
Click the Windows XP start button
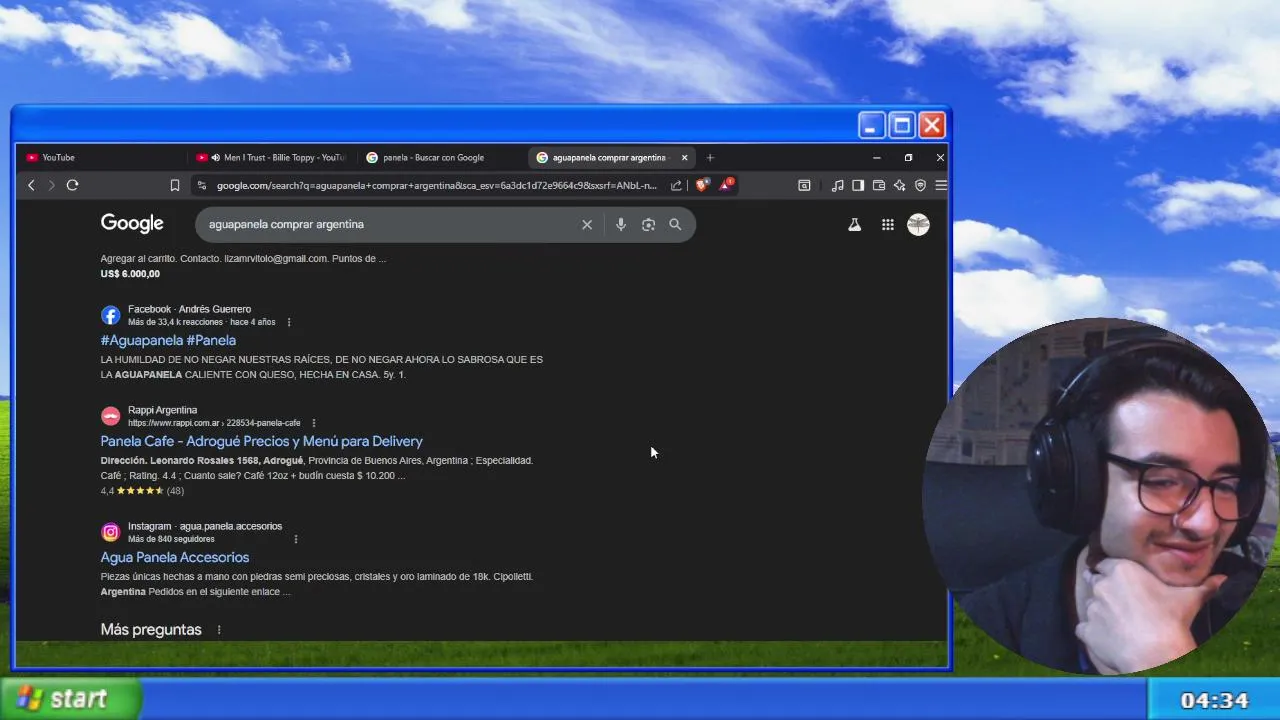(70, 699)
